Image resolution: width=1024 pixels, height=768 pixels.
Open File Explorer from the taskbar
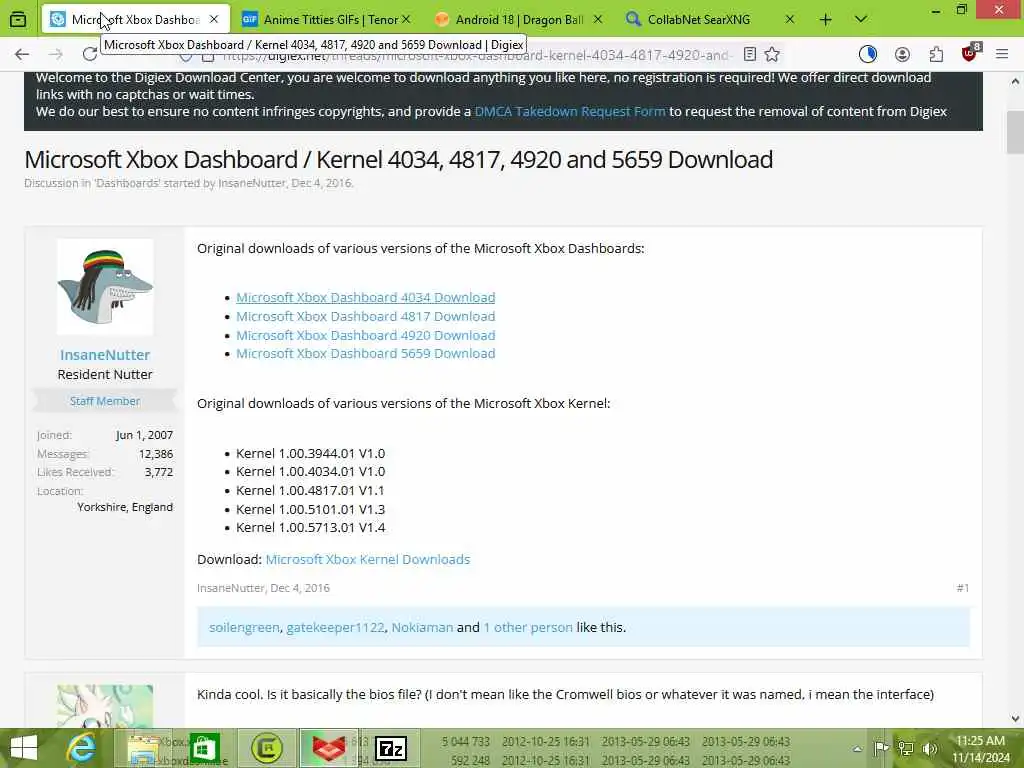pyautogui.click(x=144, y=748)
